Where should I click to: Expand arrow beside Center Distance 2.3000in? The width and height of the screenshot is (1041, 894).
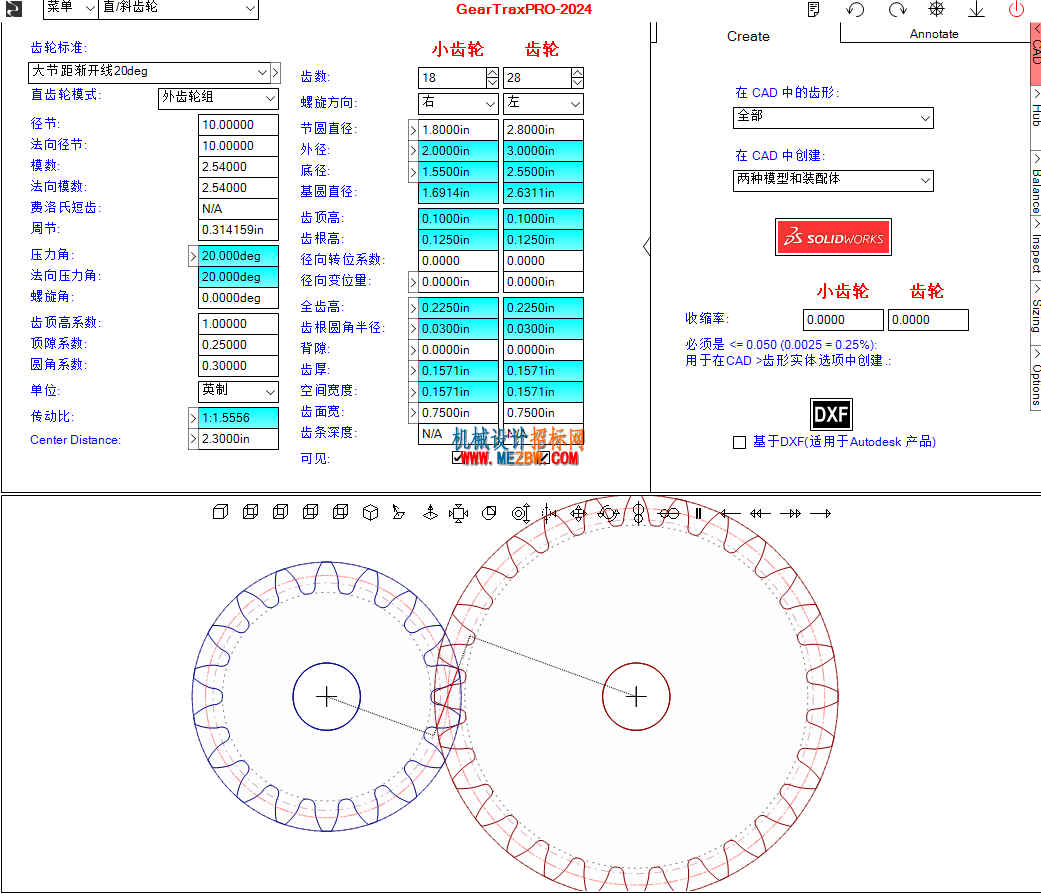coord(193,439)
